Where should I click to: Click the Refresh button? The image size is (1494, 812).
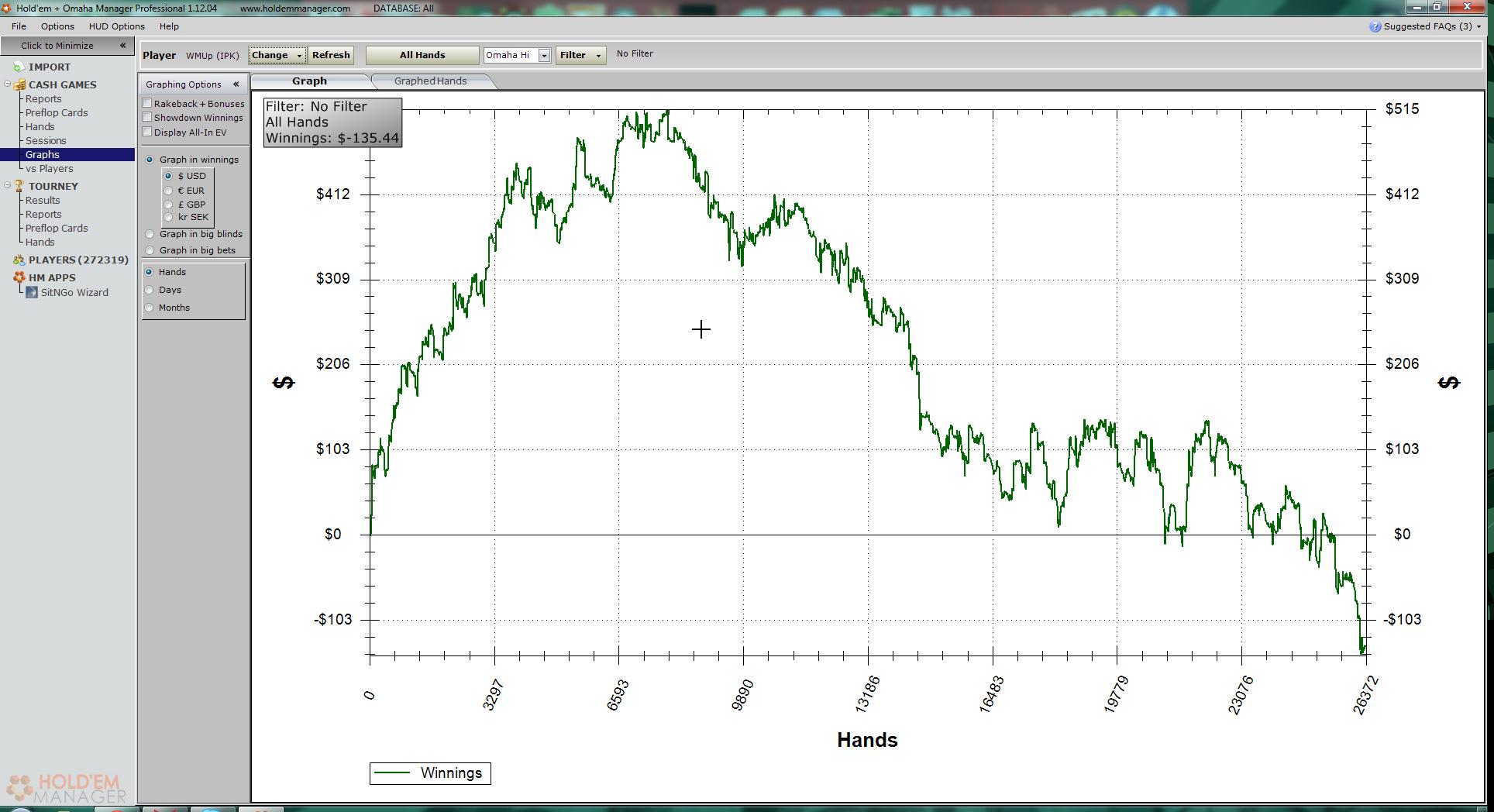[x=331, y=55]
